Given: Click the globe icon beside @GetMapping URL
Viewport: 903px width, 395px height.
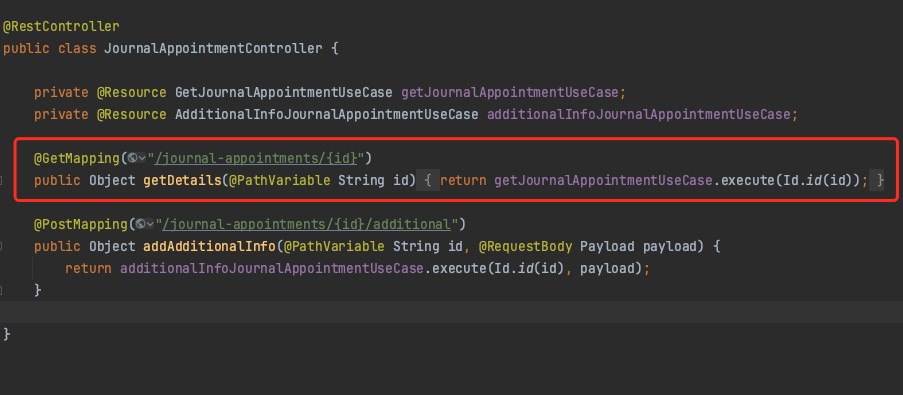Looking at the screenshot, I should point(132,158).
